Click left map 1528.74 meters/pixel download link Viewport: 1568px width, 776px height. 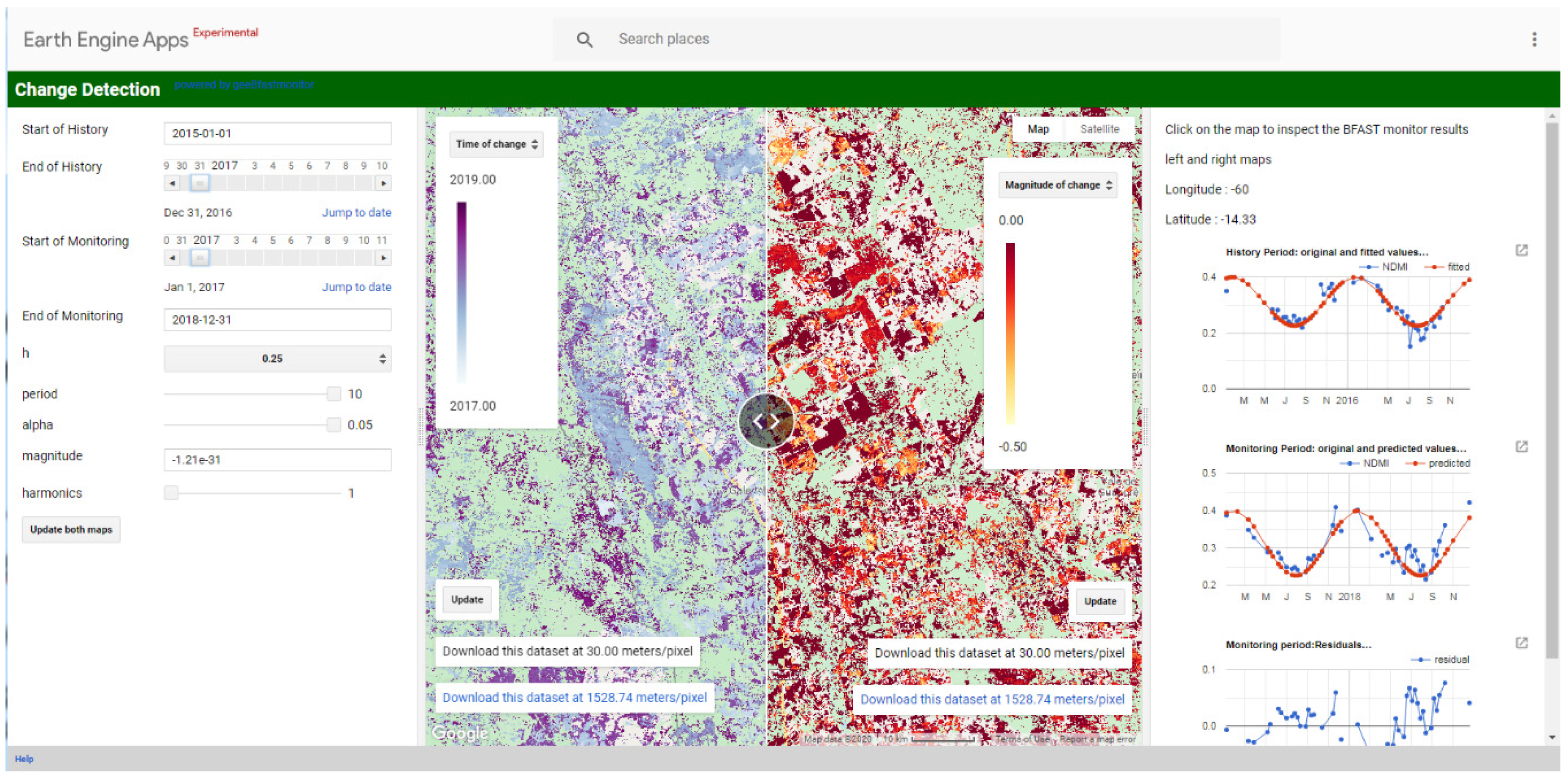pyautogui.click(x=574, y=698)
